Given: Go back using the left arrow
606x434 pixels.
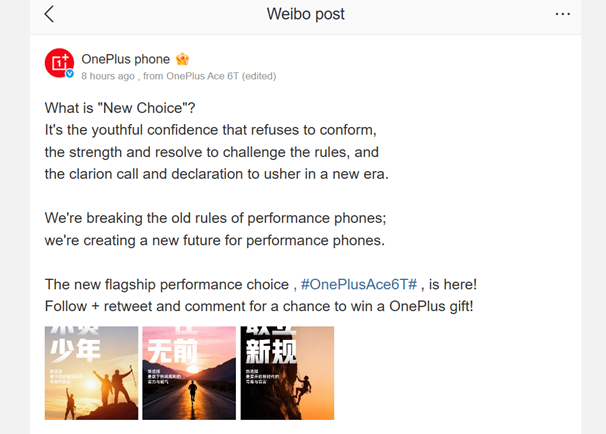Looking at the screenshot, I should (49, 14).
